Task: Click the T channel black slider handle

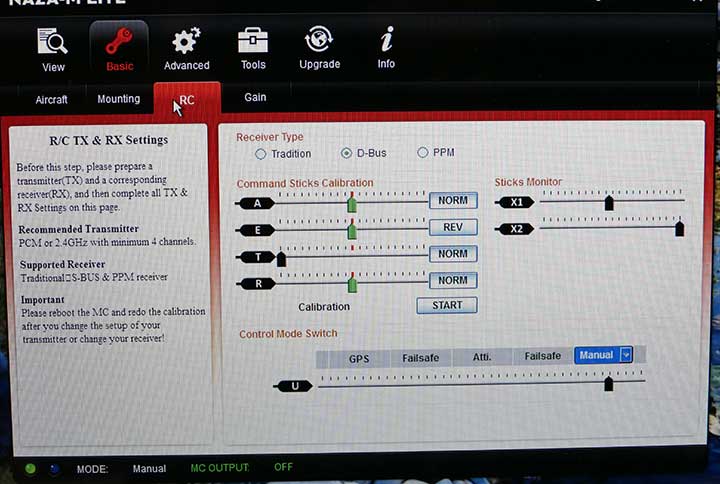Action: 281,259
